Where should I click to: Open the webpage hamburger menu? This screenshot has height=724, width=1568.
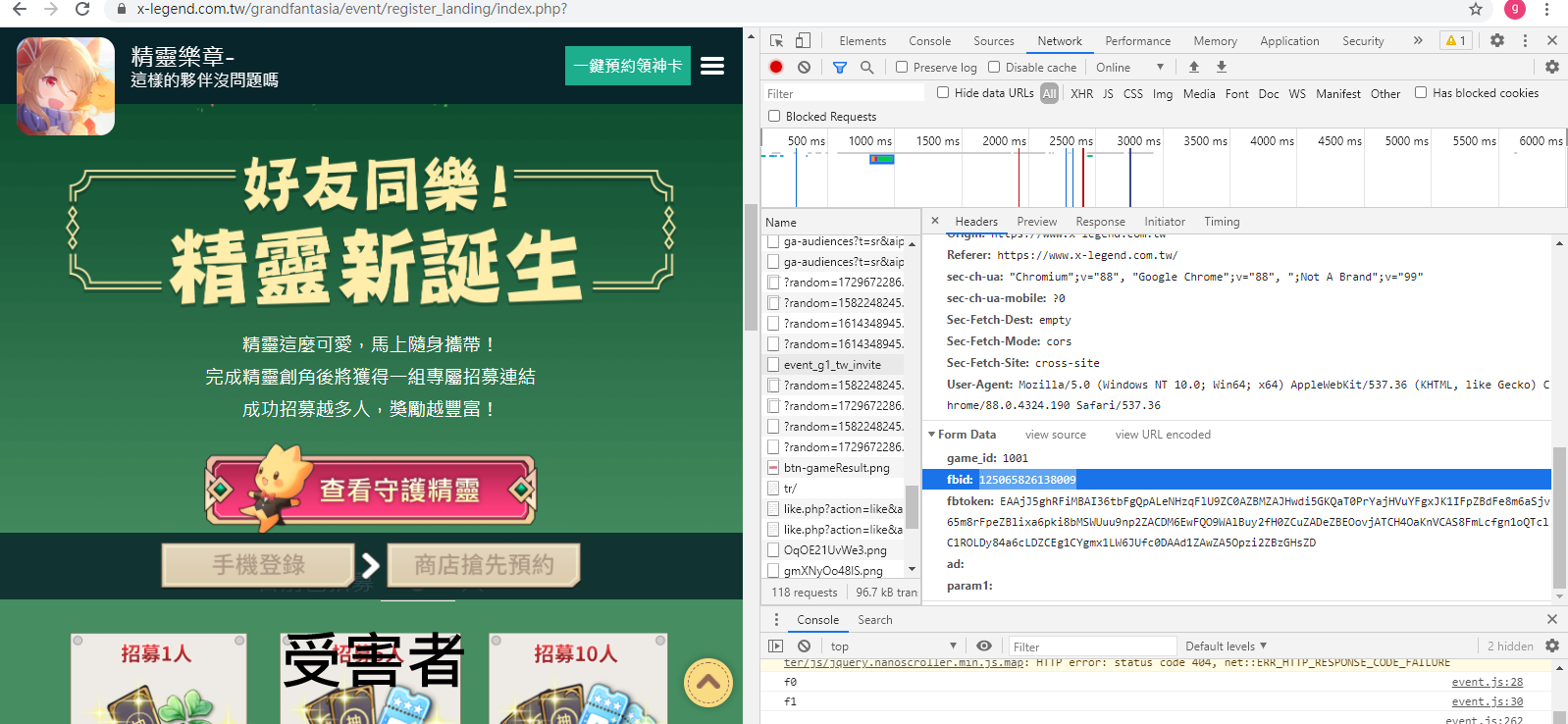click(x=712, y=66)
